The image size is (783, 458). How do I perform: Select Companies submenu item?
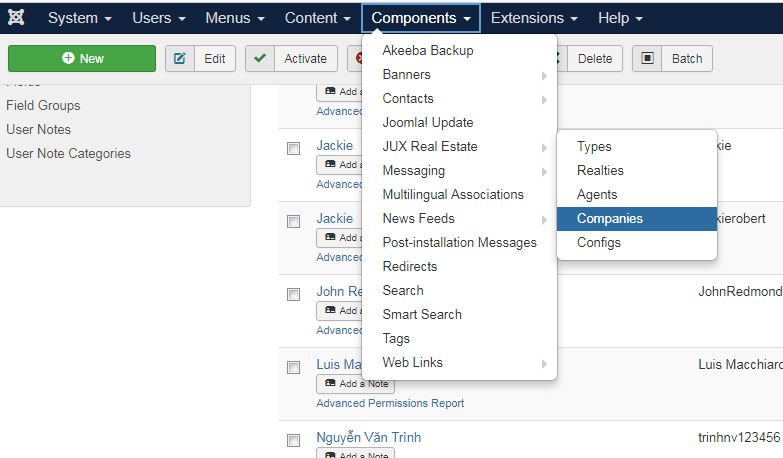[637, 219]
